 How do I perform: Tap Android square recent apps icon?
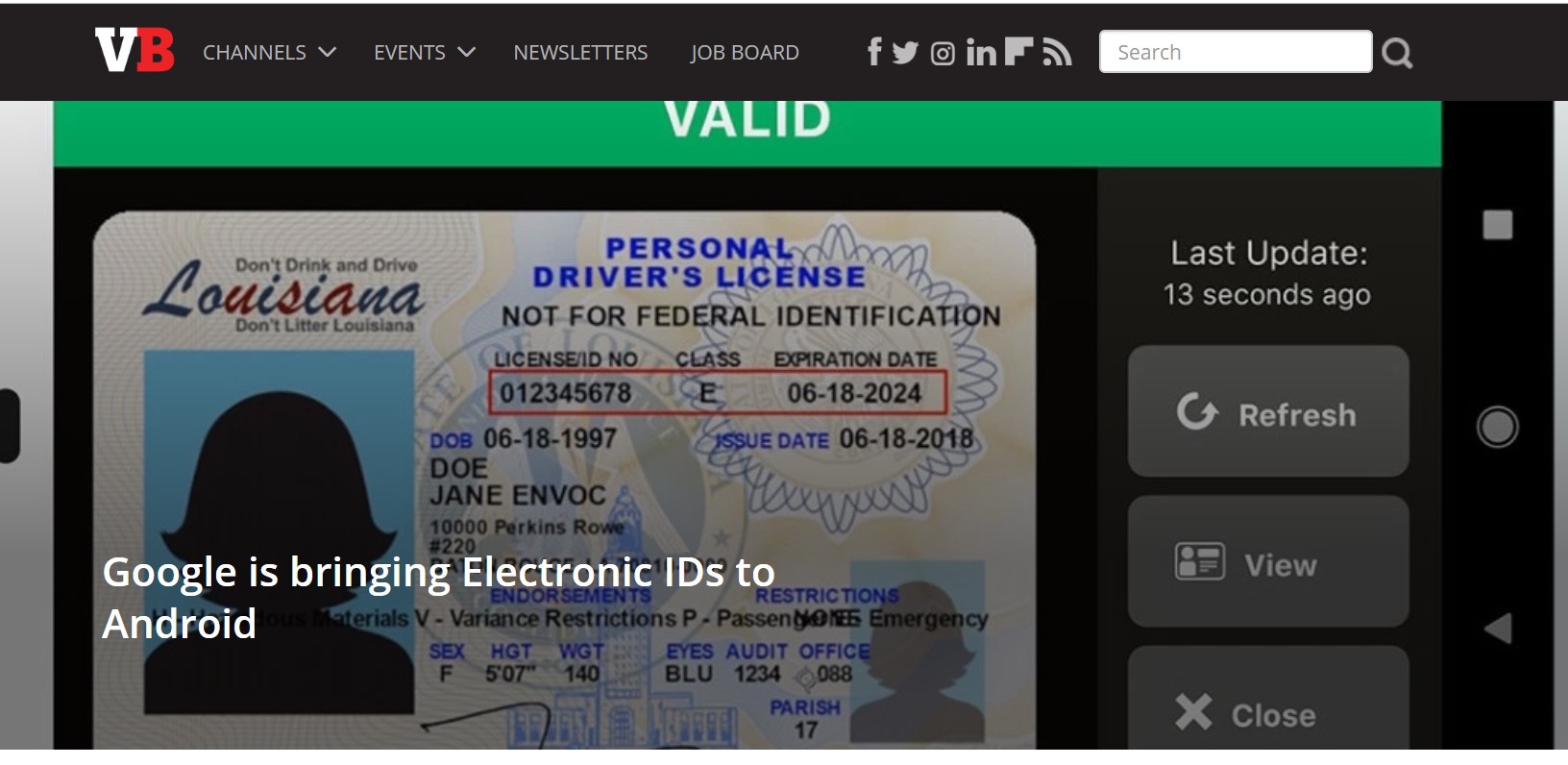pyautogui.click(x=1497, y=225)
